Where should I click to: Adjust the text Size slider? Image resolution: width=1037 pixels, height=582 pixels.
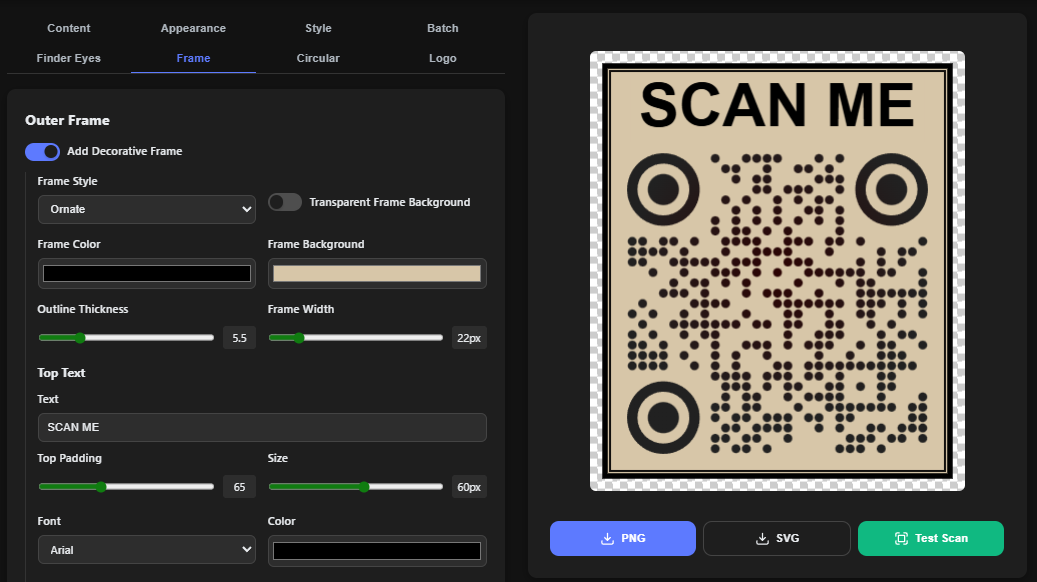356,487
